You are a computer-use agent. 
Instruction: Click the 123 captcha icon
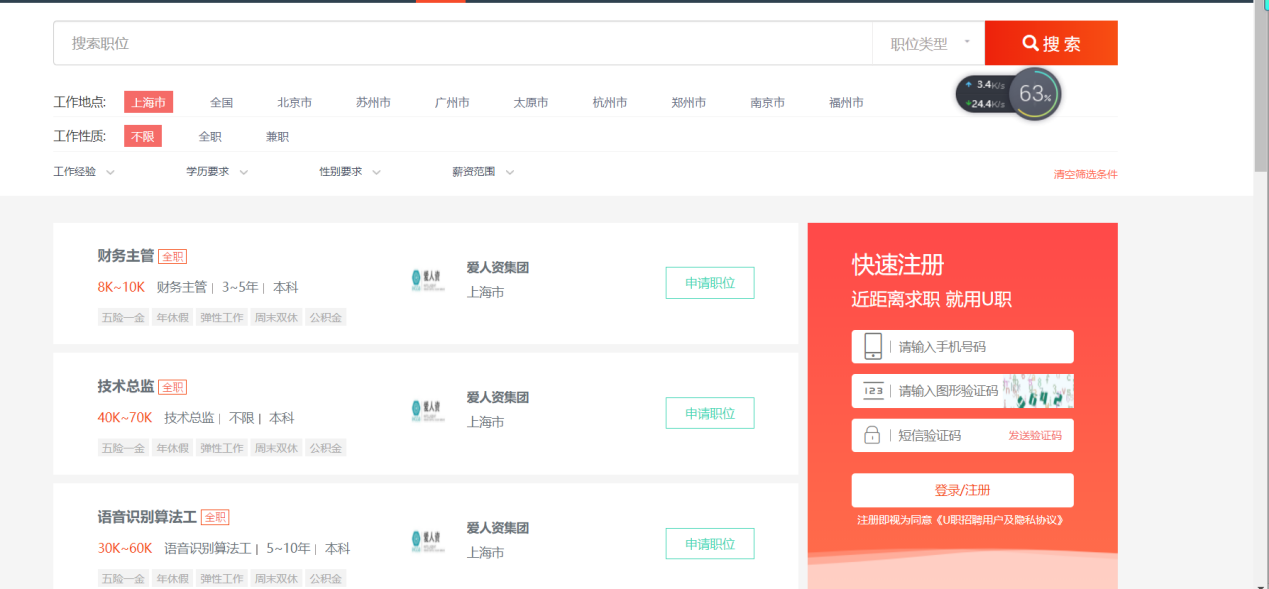(872, 391)
